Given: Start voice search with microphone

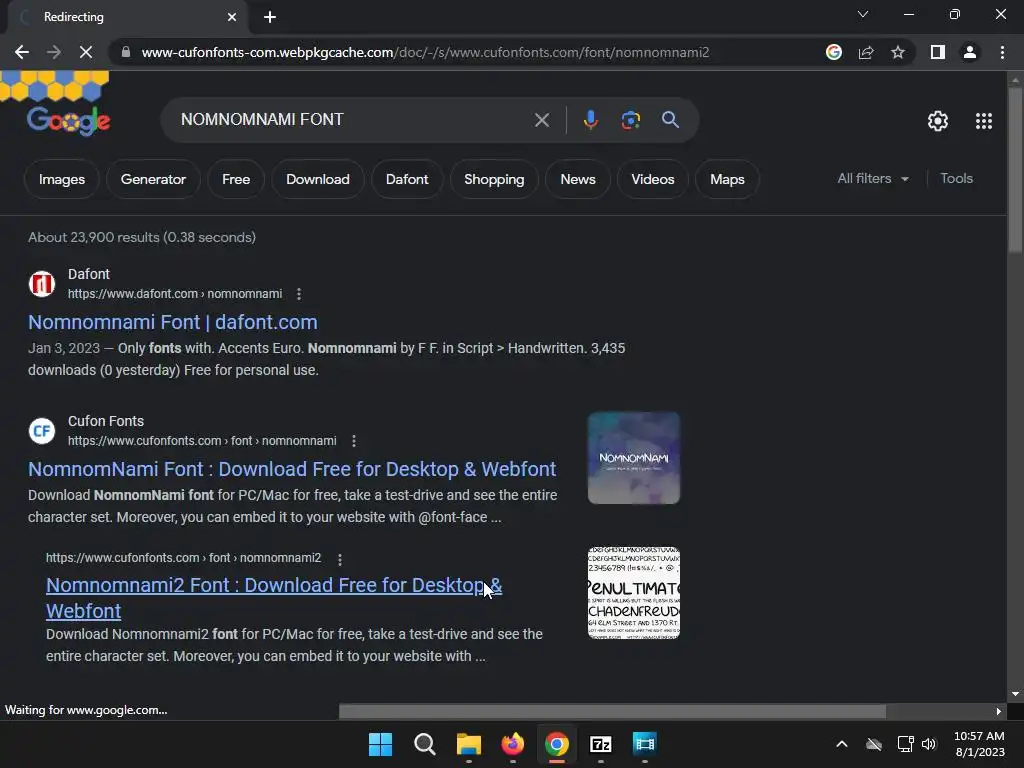Looking at the screenshot, I should click(x=590, y=120).
